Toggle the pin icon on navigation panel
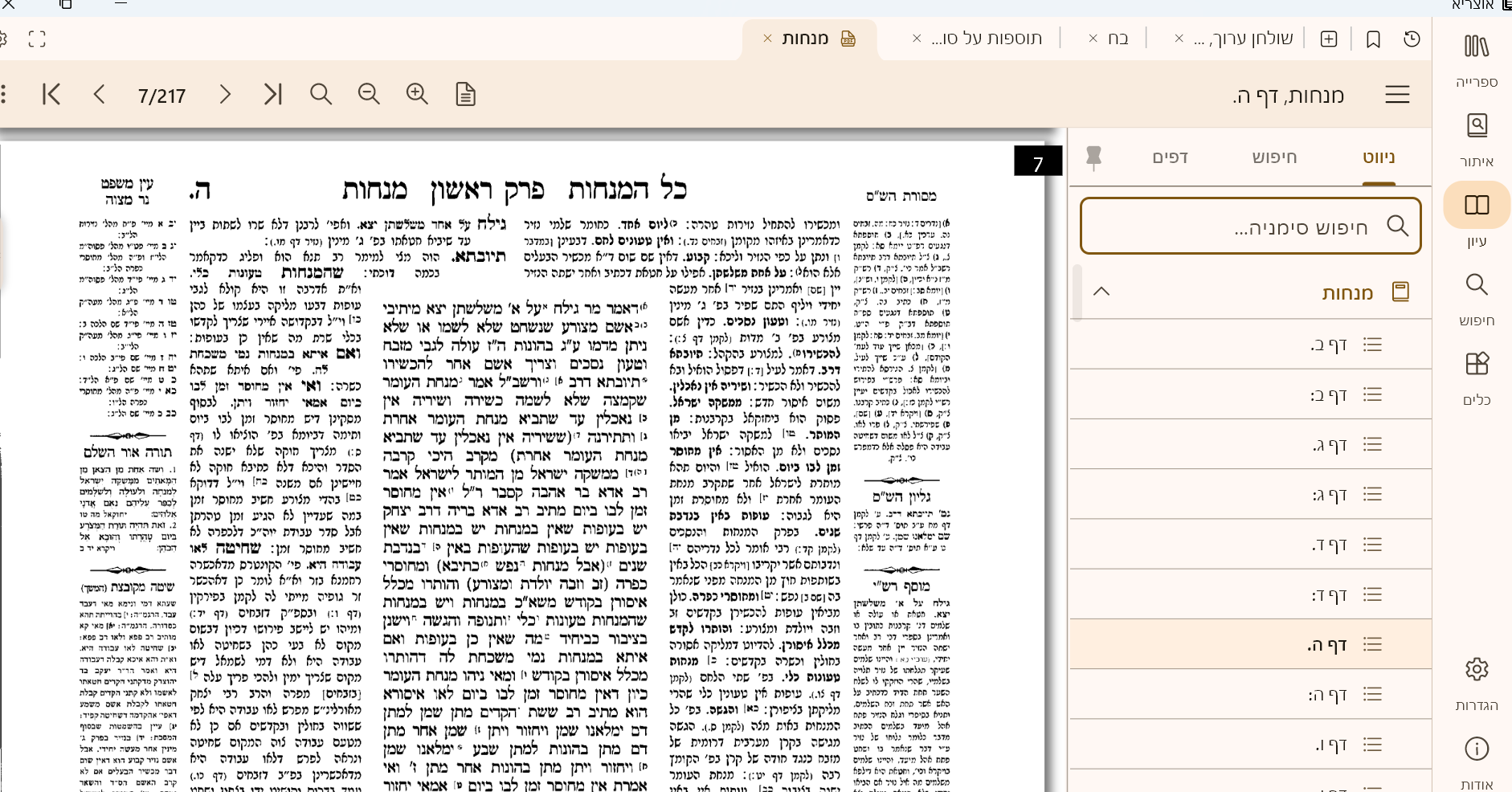Screen dimensions: 1512x792 [1093, 157]
